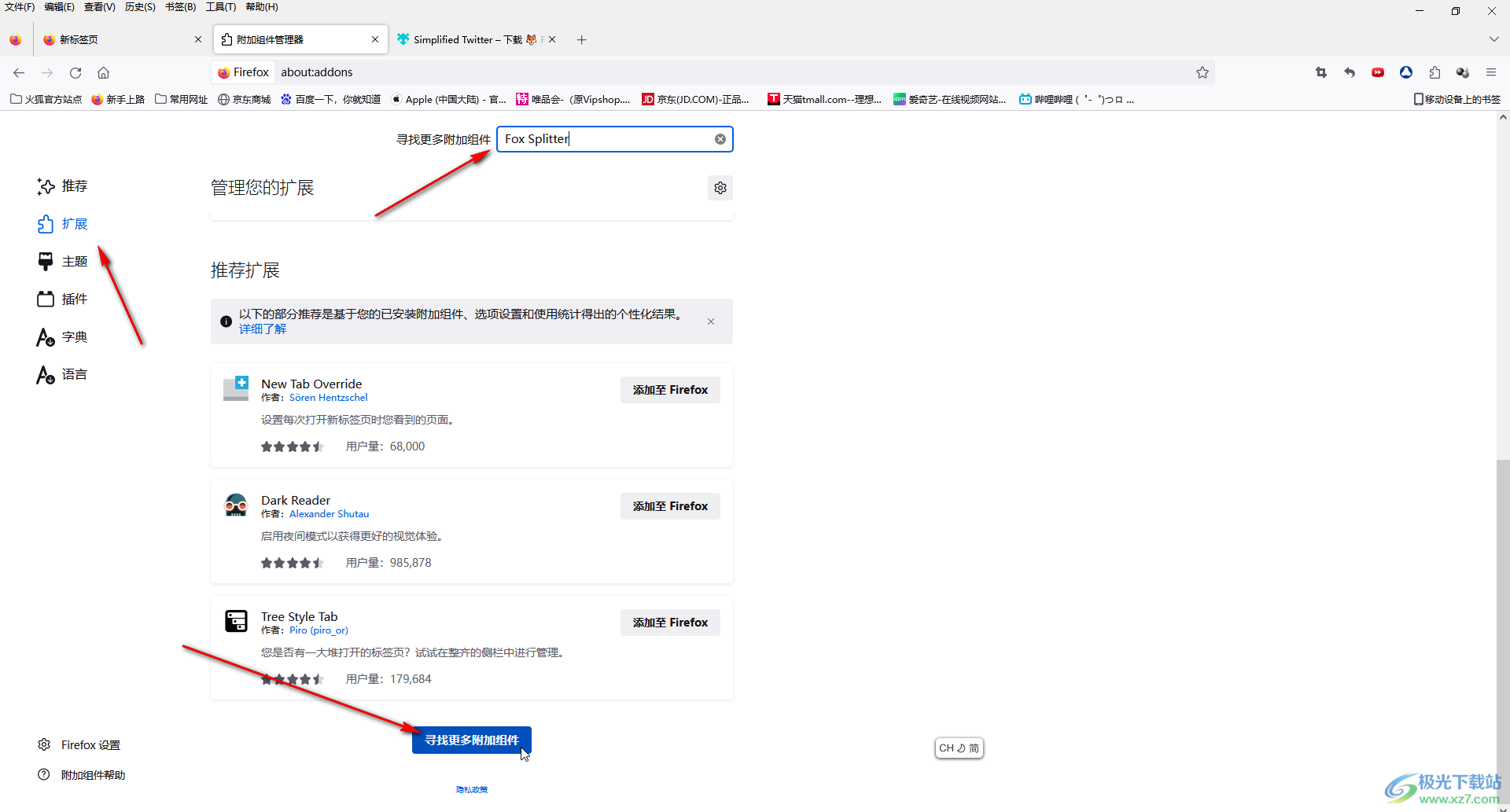Open the 书签(B) menu
Viewport: 1510px width, 812px height.
pos(180,7)
